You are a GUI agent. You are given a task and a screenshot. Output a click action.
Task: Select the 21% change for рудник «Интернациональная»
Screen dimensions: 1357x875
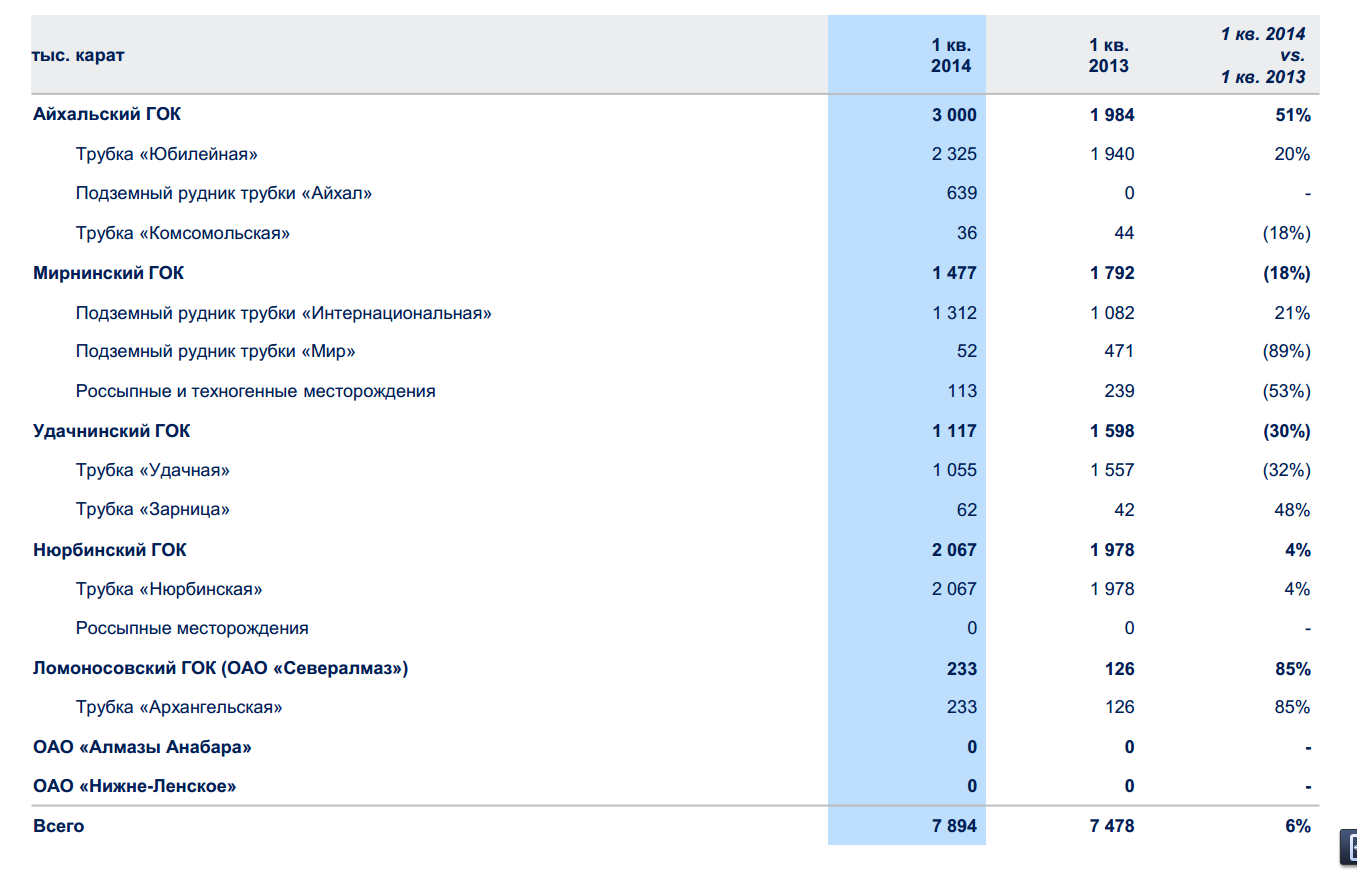(1292, 313)
